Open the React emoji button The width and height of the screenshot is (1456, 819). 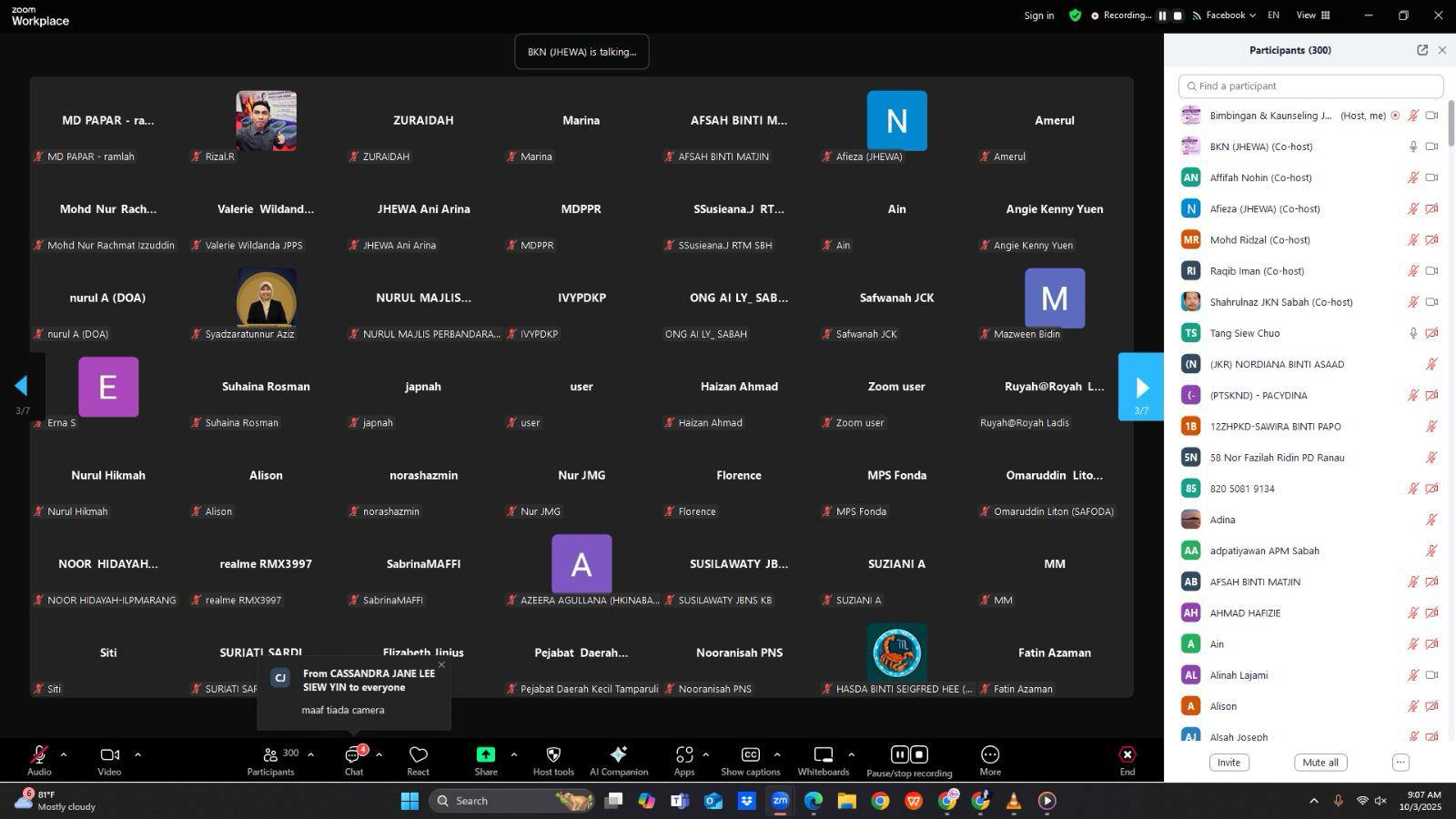[418, 760]
